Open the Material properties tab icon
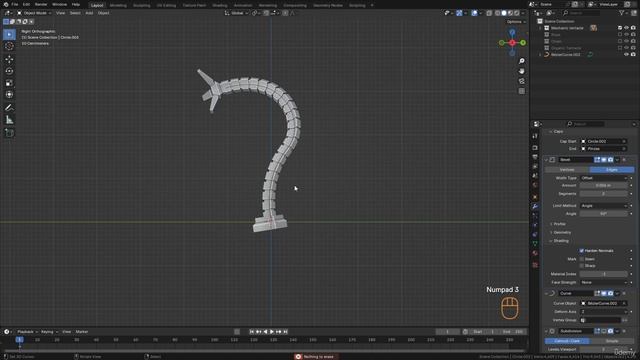The image size is (640, 360). click(x=535, y=253)
